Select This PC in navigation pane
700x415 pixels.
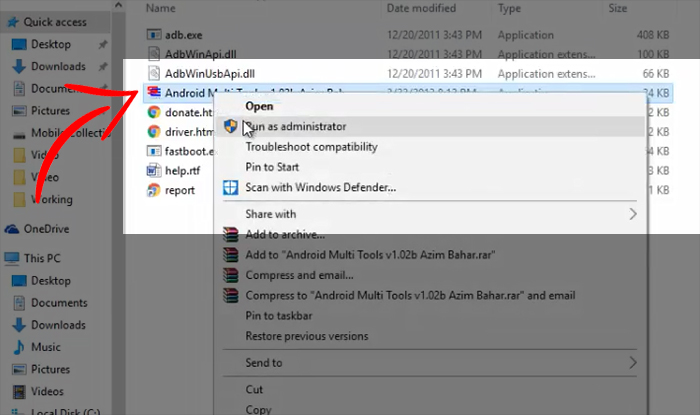42,258
